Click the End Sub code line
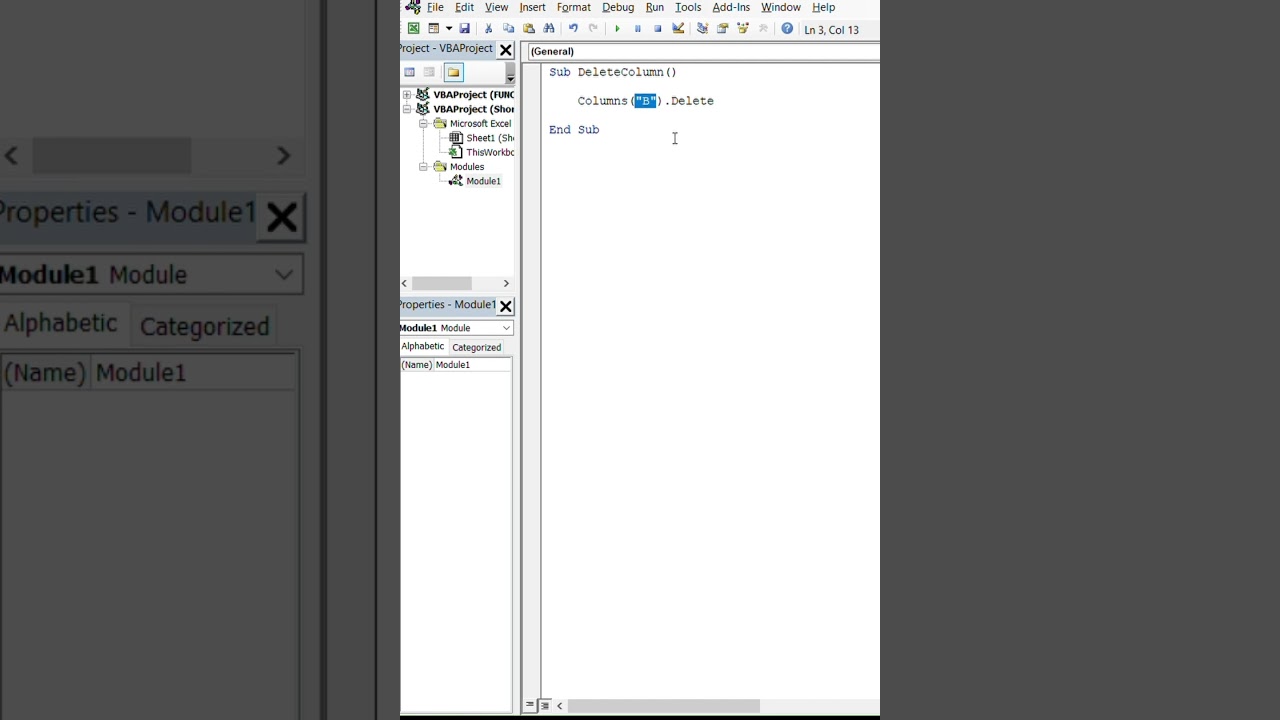Viewport: 1280px width, 720px height. [x=574, y=130]
